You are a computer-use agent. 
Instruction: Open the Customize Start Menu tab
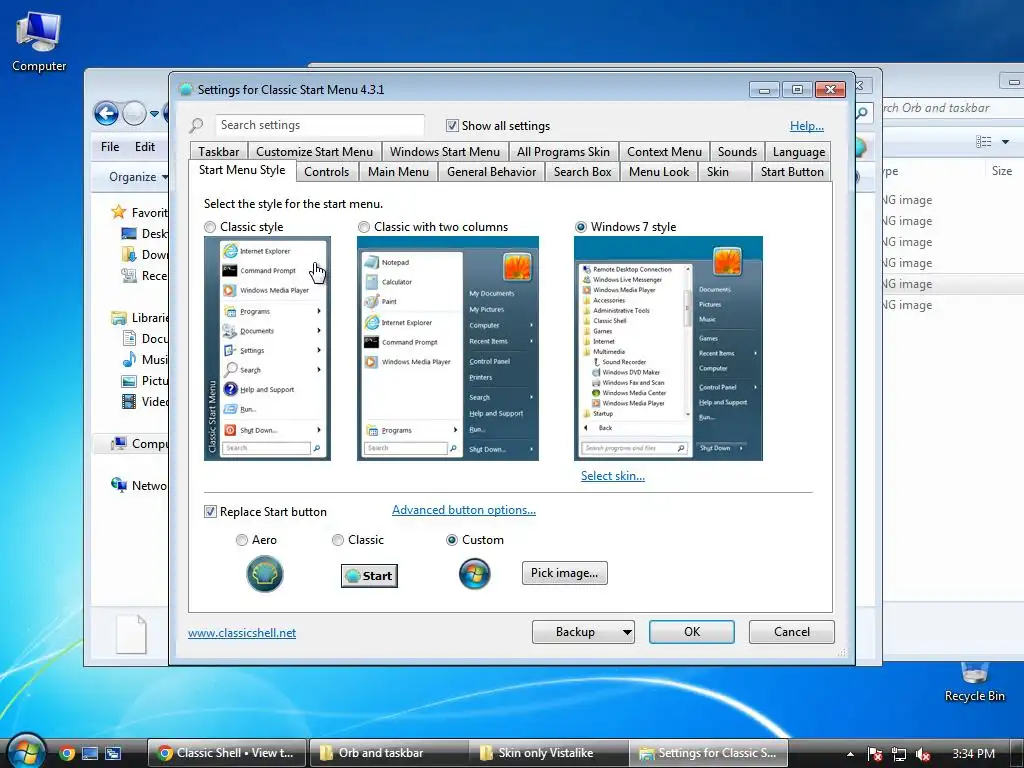tap(314, 152)
